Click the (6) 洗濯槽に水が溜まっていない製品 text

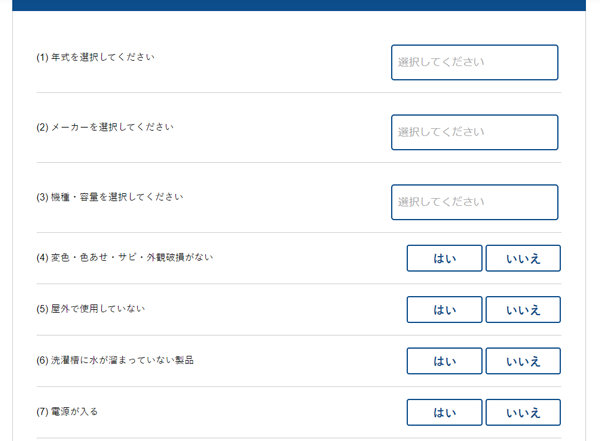click(115, 360)
